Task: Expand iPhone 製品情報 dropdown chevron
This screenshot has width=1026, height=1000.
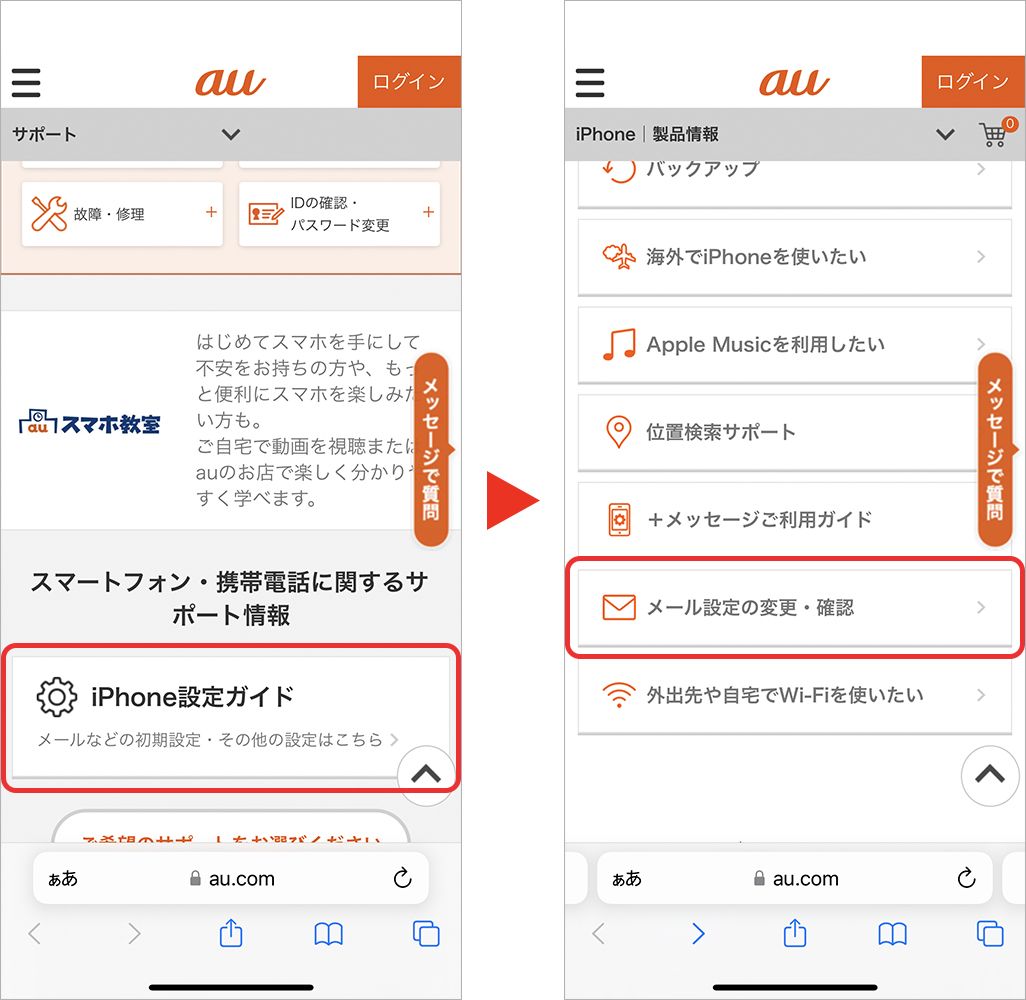Action: (945, 135)
